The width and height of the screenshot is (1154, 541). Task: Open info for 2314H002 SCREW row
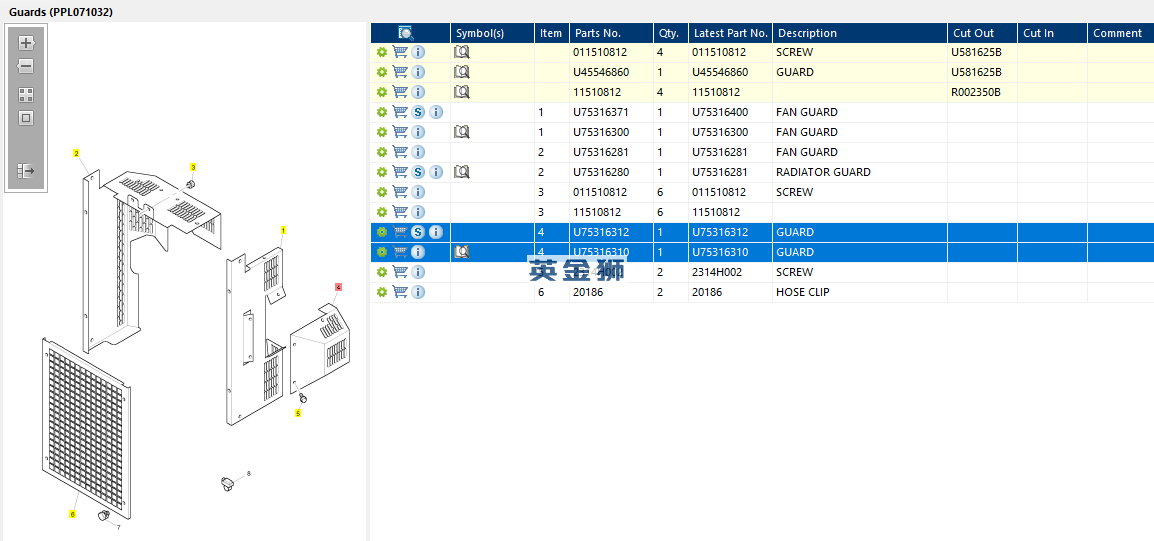[418, 272]
